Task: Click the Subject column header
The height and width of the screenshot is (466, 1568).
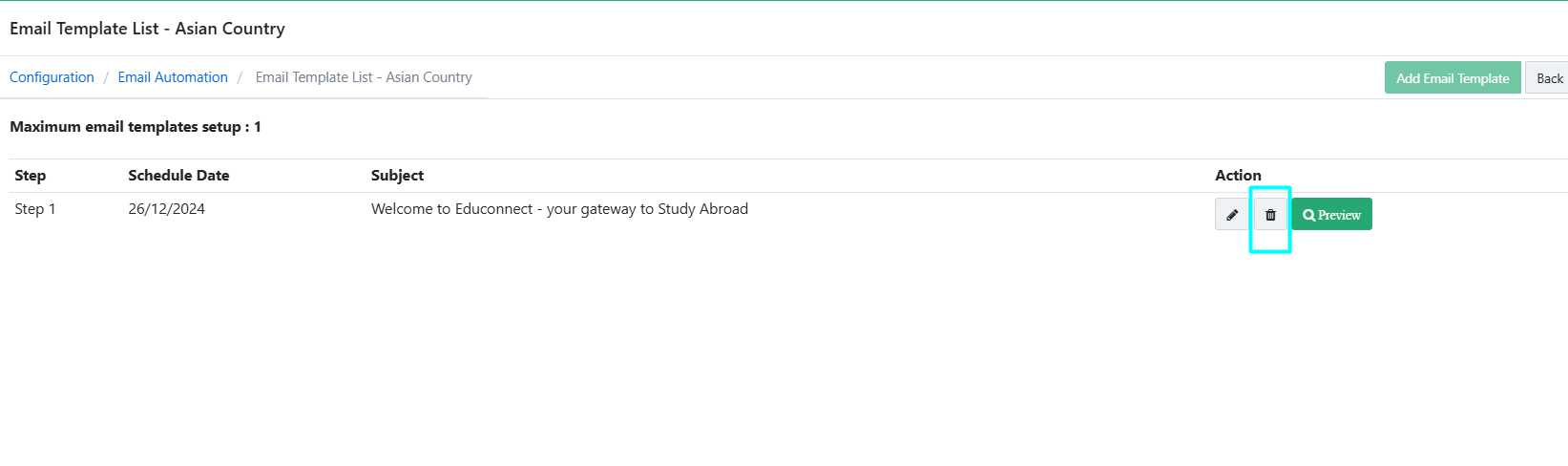Action: pyautogui.click(x=397, y=176)
